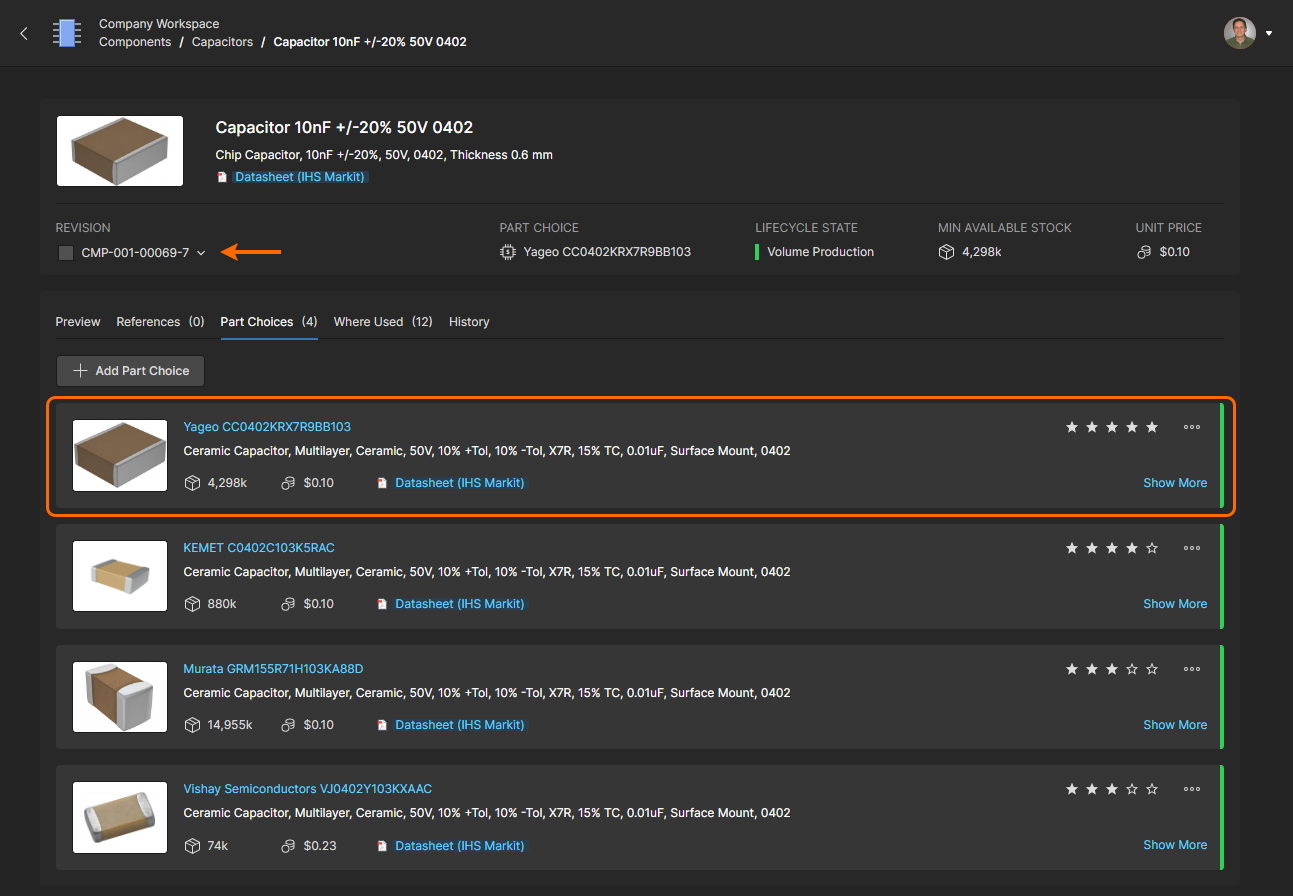Expand Show More for the KEMET part

click(x=1175, y=604)
